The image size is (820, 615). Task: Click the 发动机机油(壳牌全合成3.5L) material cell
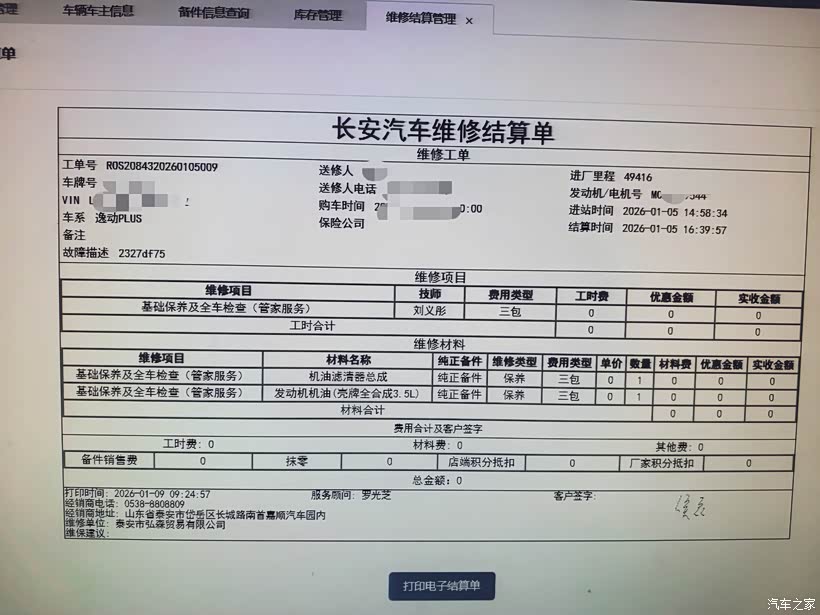click(347, 393)
